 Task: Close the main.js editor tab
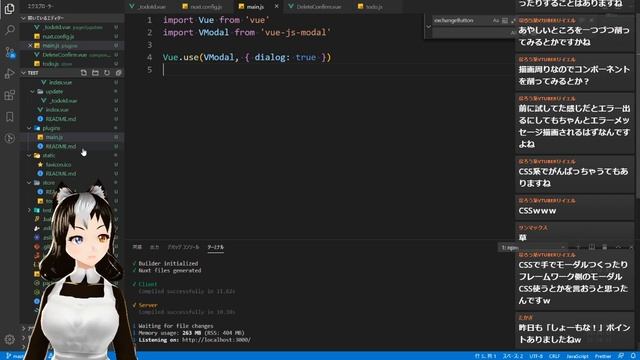click(276, 7)
